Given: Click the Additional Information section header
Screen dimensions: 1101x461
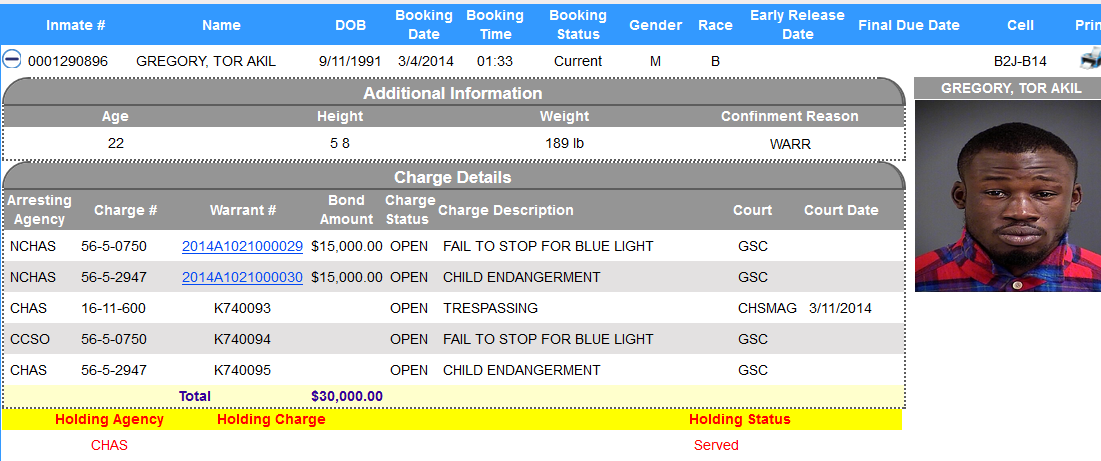Looking at the screenshot, I should coord(453,93).
